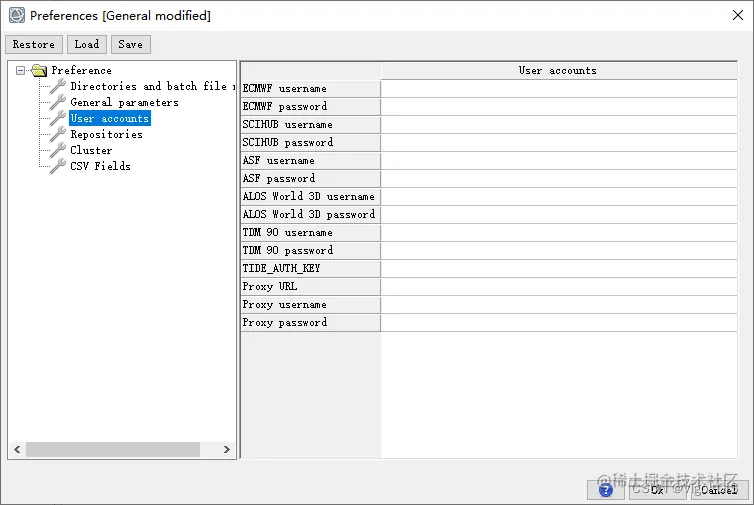Click the ECMWF username row label

(311, 88)
